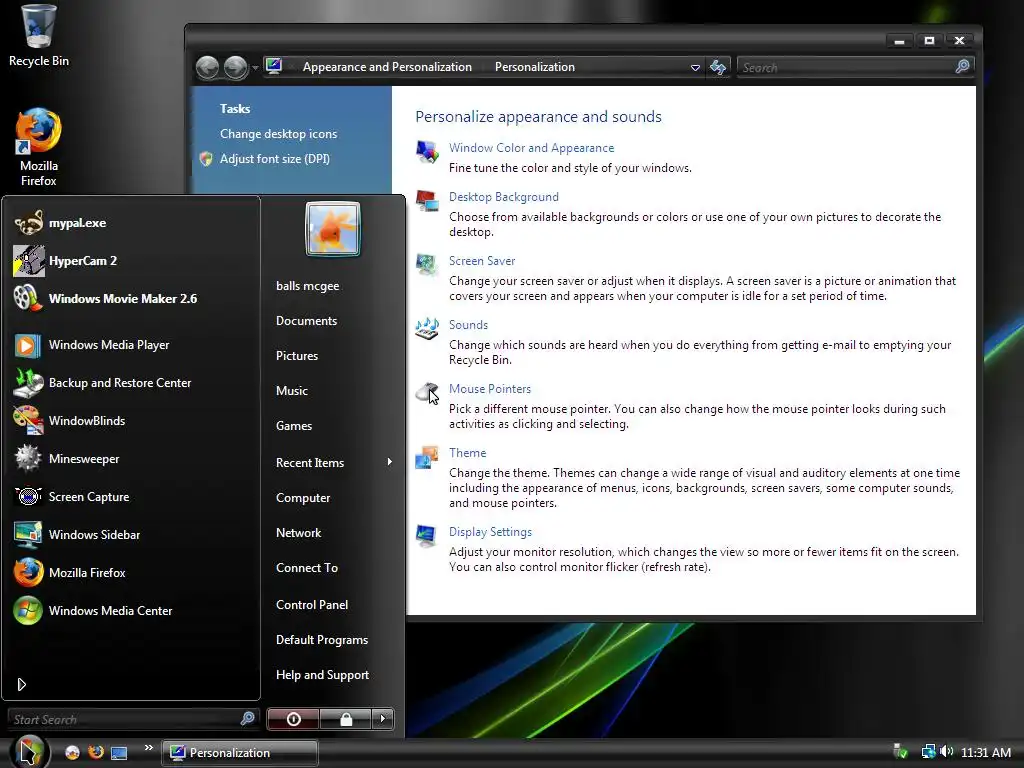Click the Start orb button

(x=29, y=751)
